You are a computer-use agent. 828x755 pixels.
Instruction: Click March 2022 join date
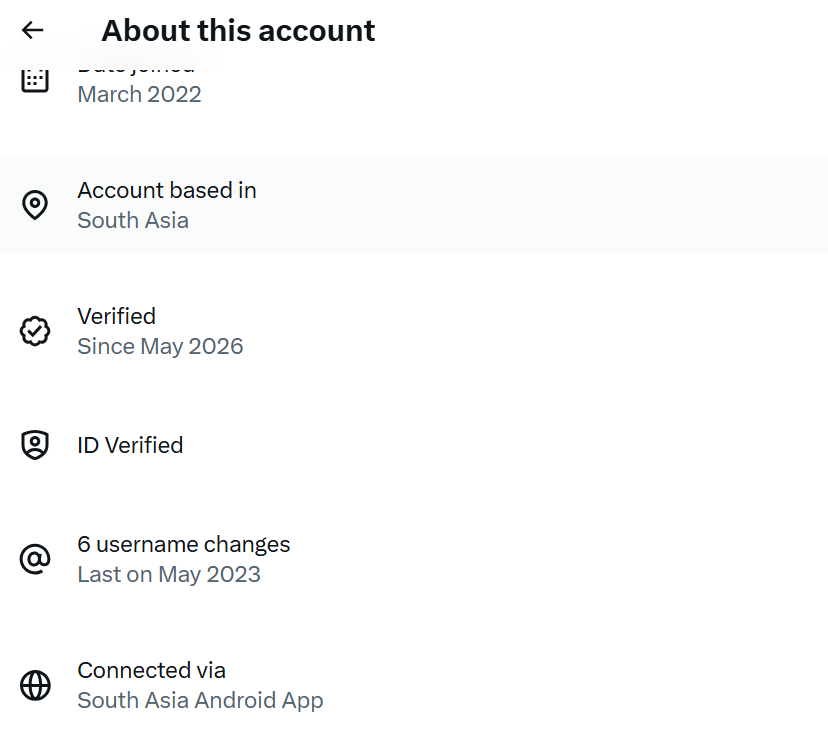pyautogui.click(x=139, y=95)
